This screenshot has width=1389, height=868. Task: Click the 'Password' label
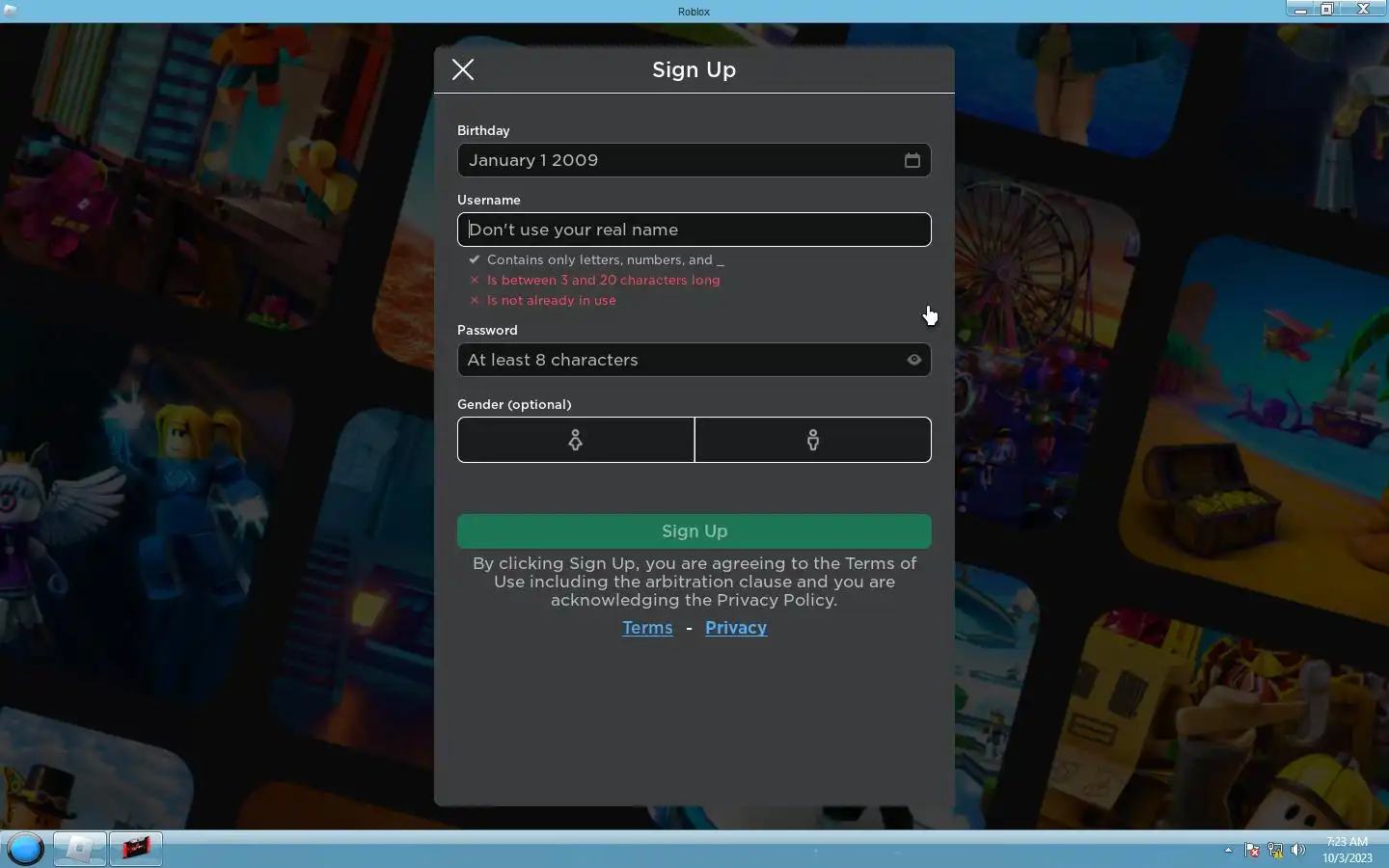point(487,330)
